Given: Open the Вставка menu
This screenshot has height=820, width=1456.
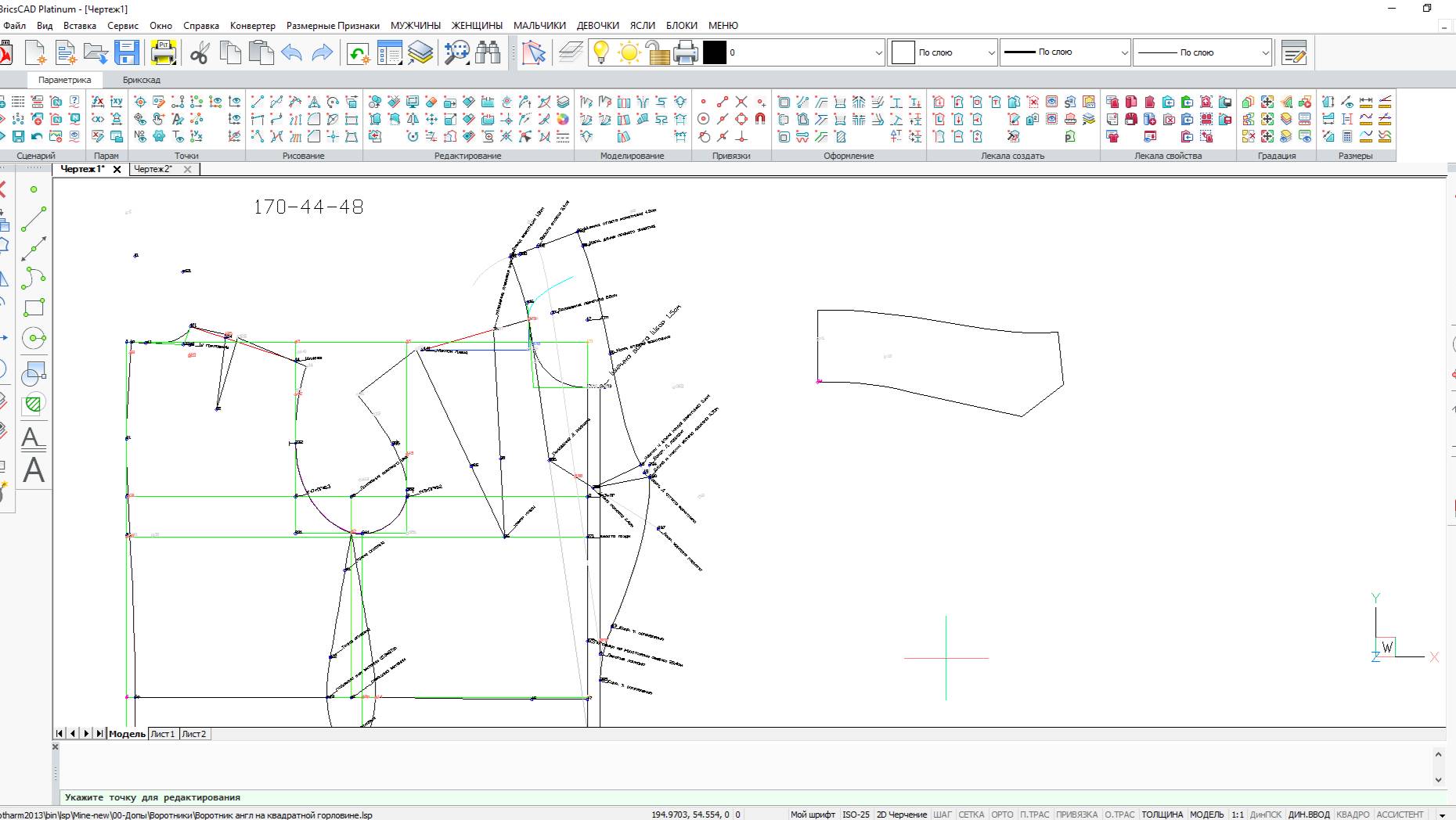Looking at the screenshot, I should pos(80,25).
